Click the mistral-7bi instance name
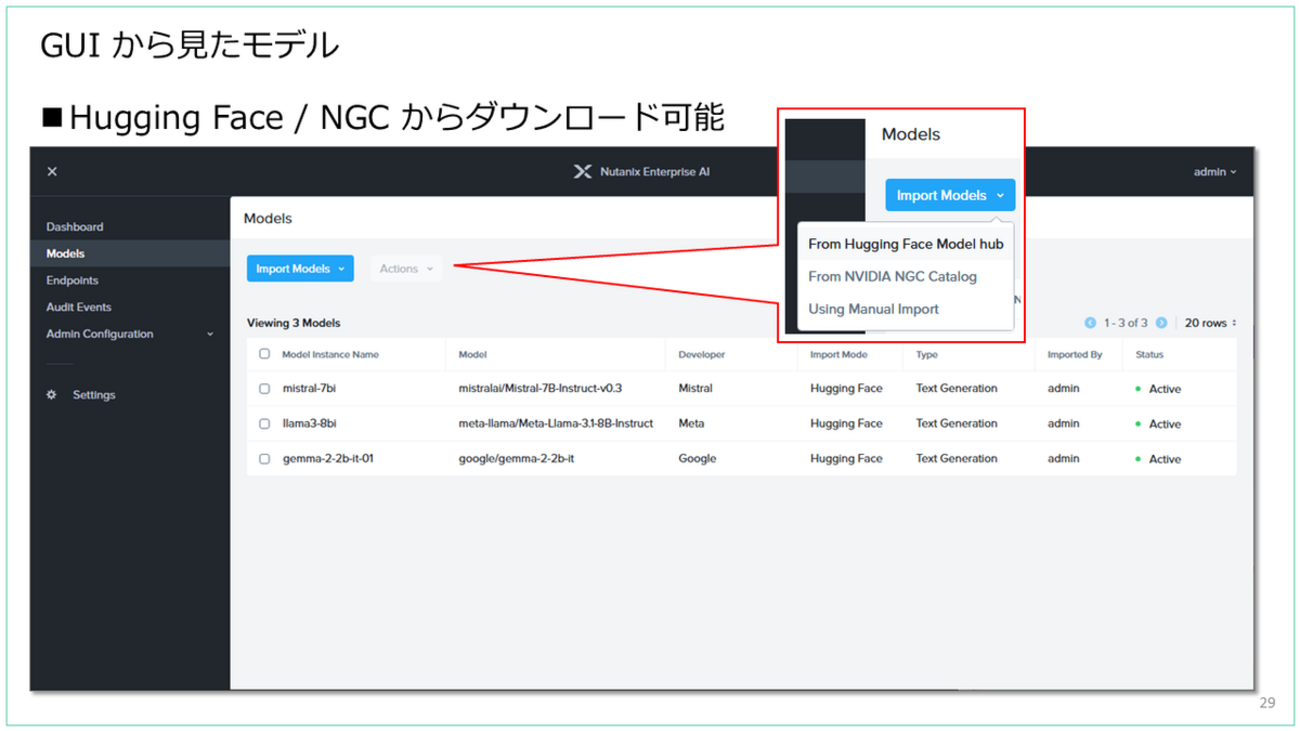Viewport: 1300px width, 731px height. point(309,389)
